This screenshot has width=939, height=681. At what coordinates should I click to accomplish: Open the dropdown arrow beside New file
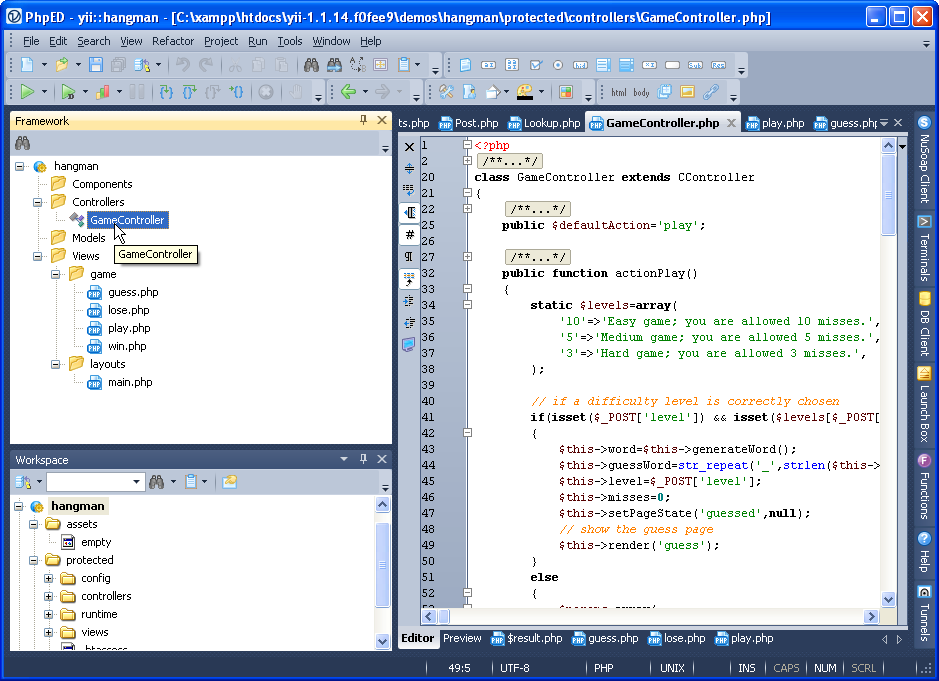(x=44, y=65)
